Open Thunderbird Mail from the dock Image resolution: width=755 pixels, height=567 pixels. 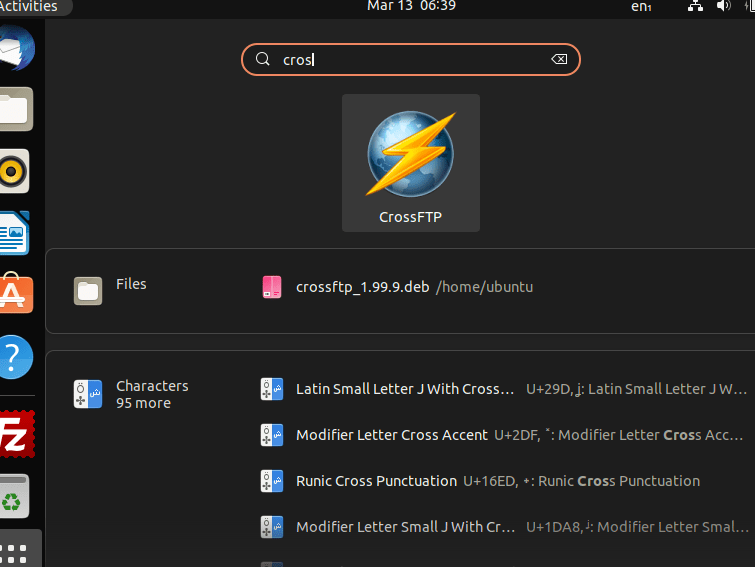pyautogui.click(x=16, y=48)
